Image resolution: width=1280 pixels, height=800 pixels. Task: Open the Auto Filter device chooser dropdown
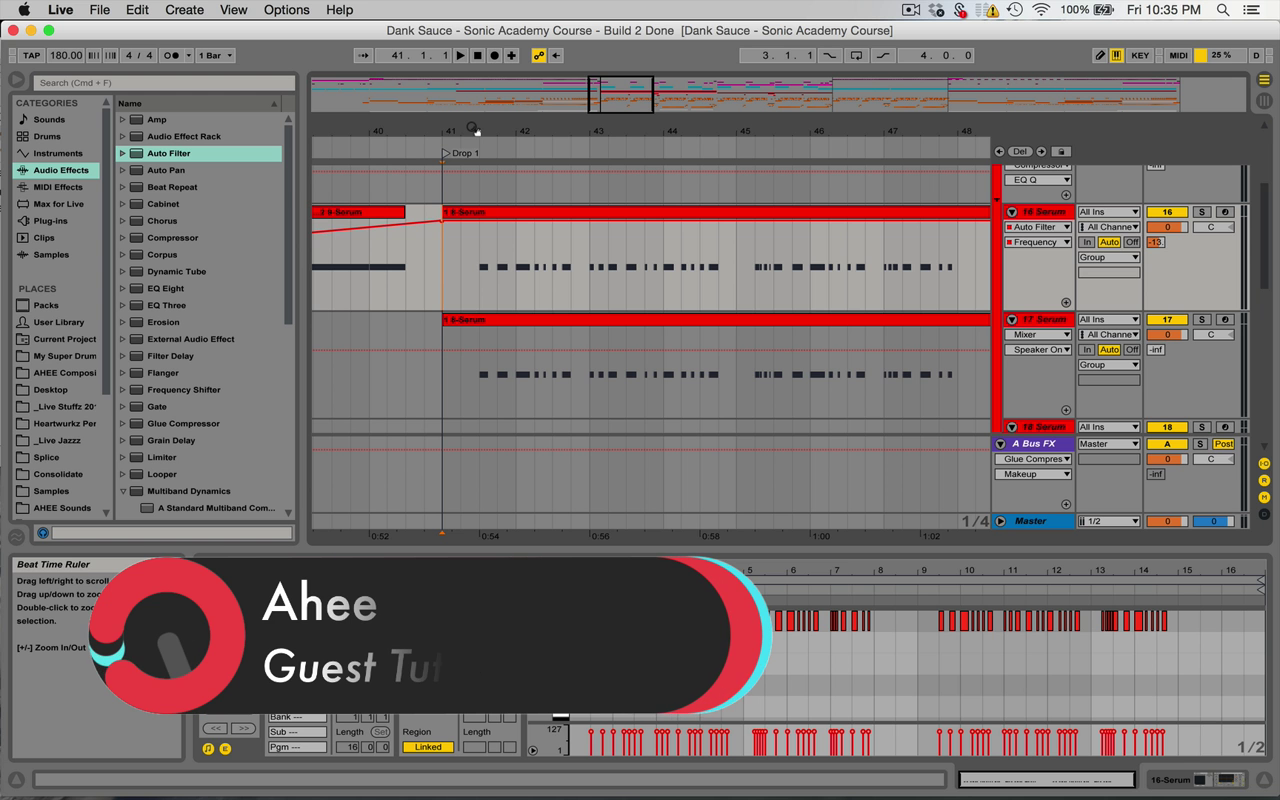point(1038,227)
